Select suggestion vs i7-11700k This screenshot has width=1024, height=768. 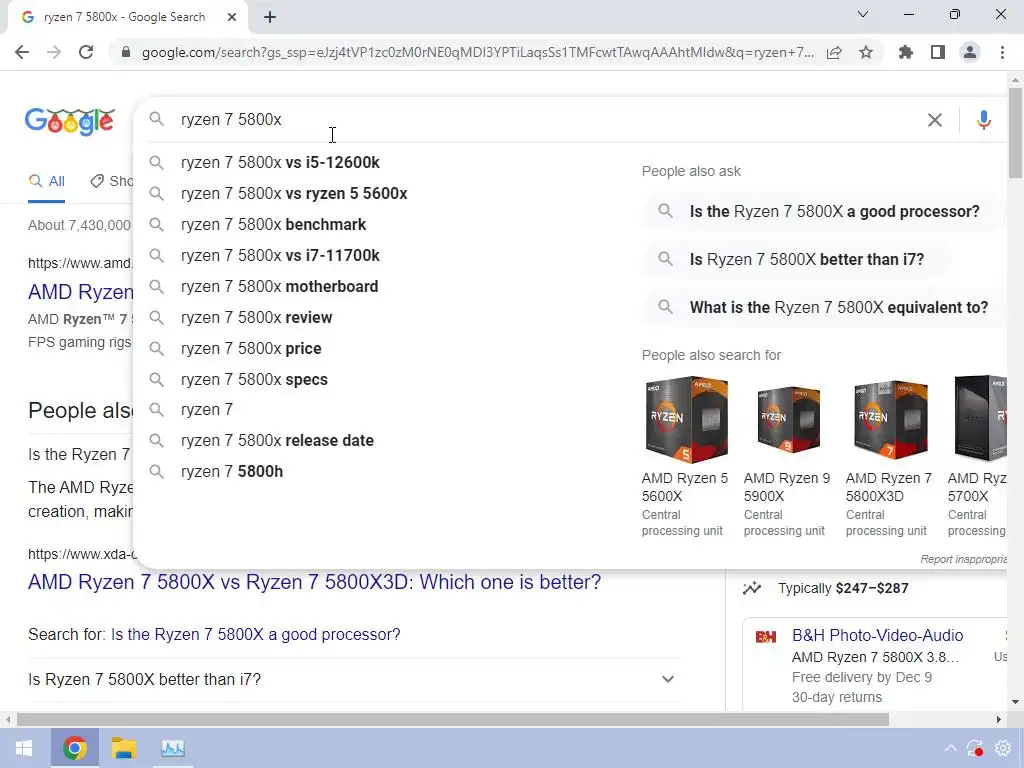[280, 255]
